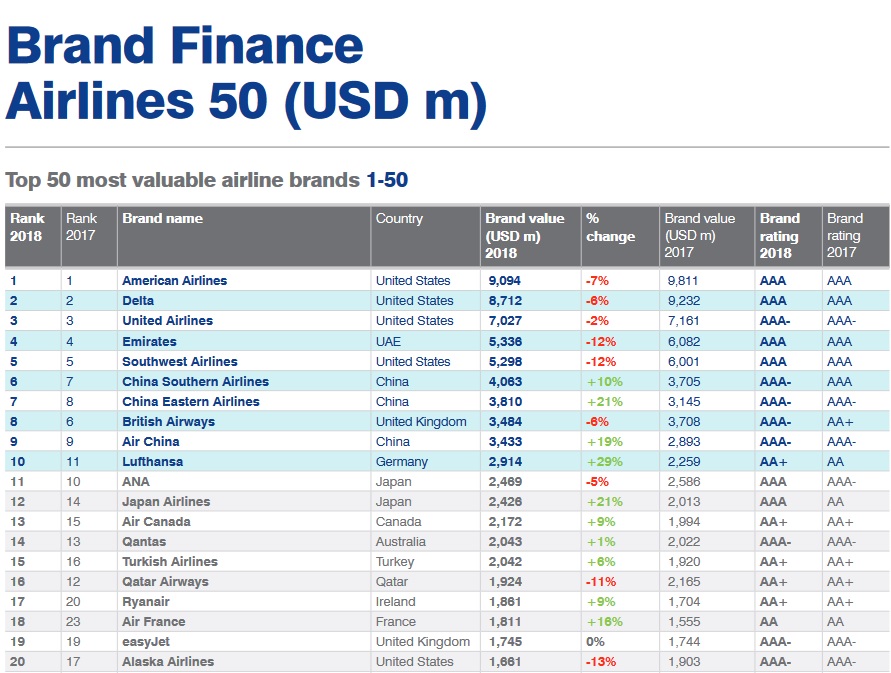This screenshot has height=673, width=891.
Task: Select the 'American Airlines' brand name
Action: click(174, 281)
